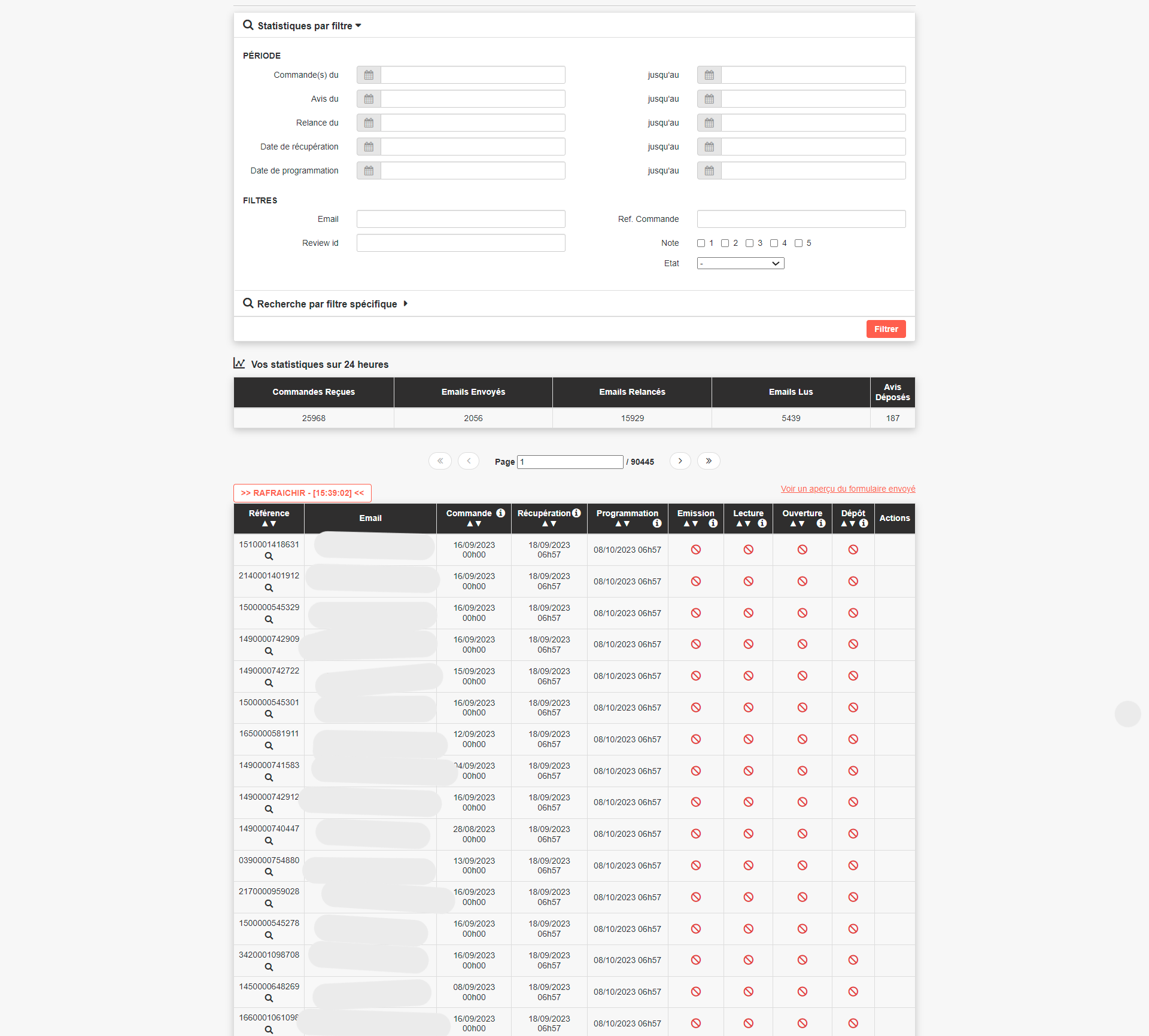Jump to last page double arrow

coord(709,461)
